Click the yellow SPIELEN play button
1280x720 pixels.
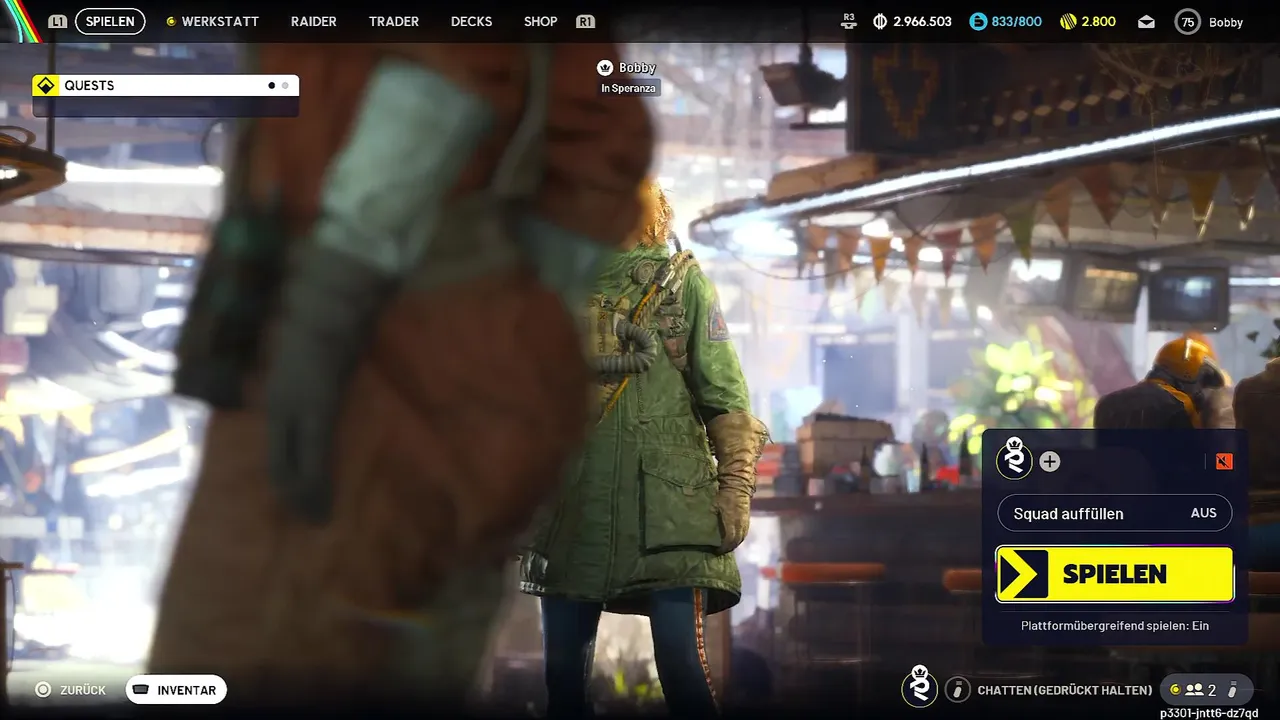(1115, 574)
